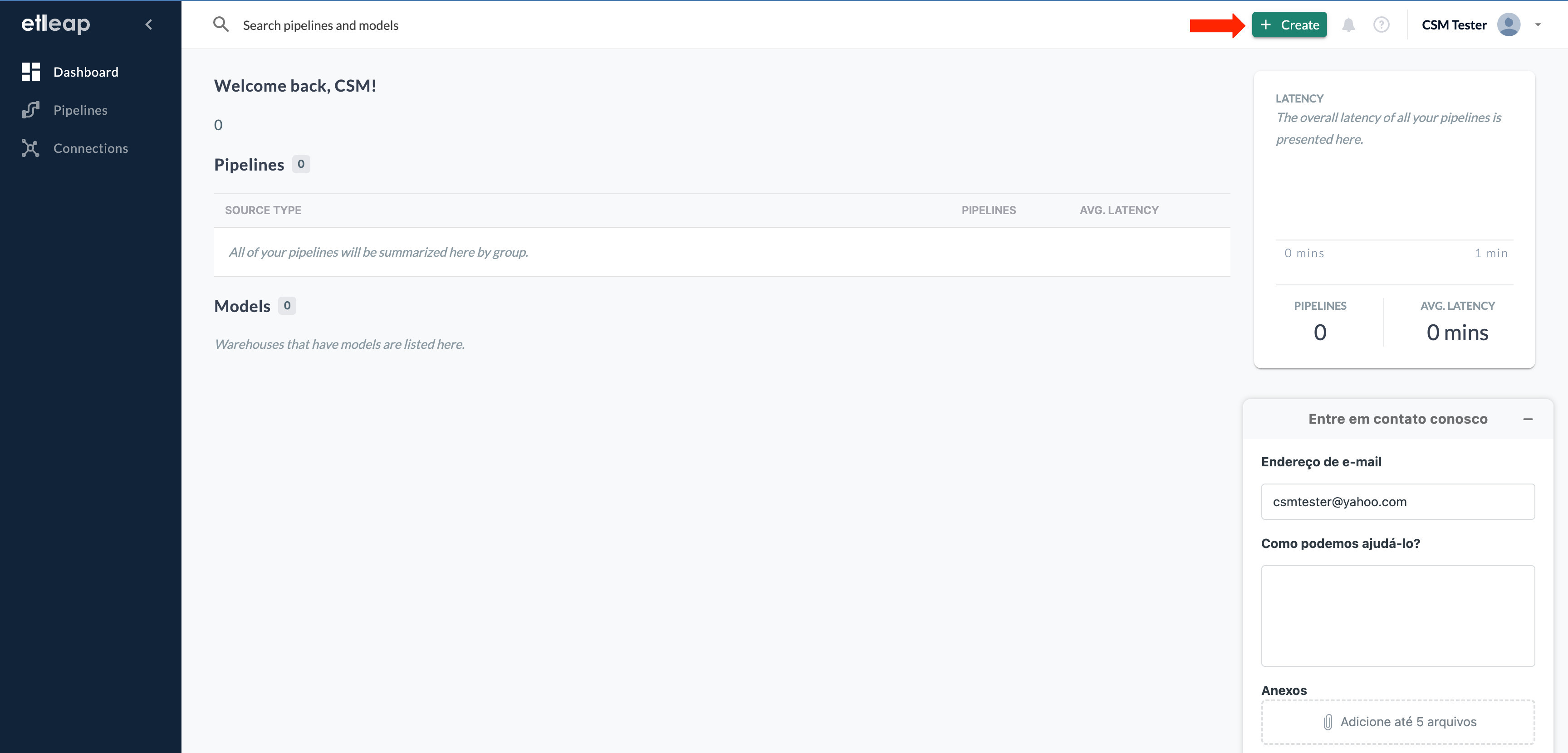Click the search magnifier icon

point(220,24)
